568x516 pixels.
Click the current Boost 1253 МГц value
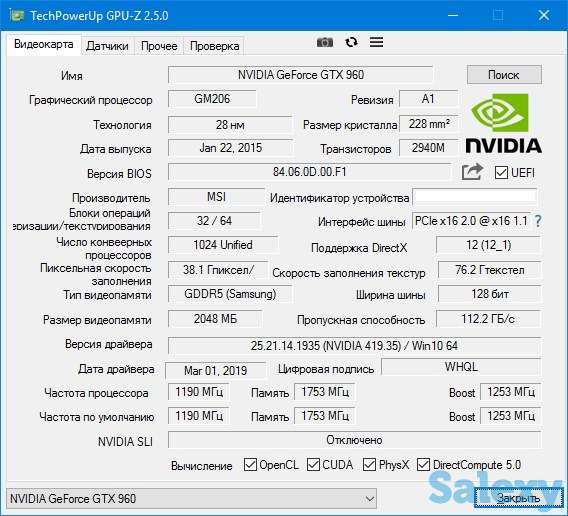pyautogui.click(x=511, y=392)
